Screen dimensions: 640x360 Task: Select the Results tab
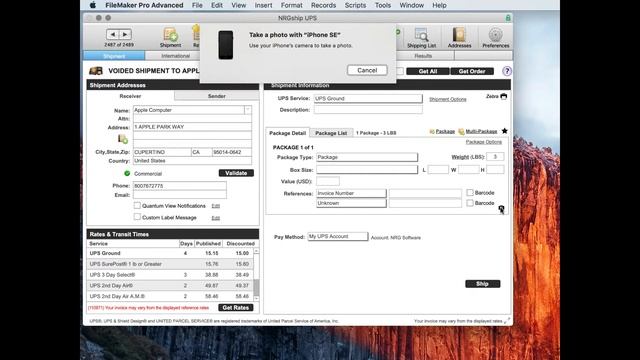point(423,56)
